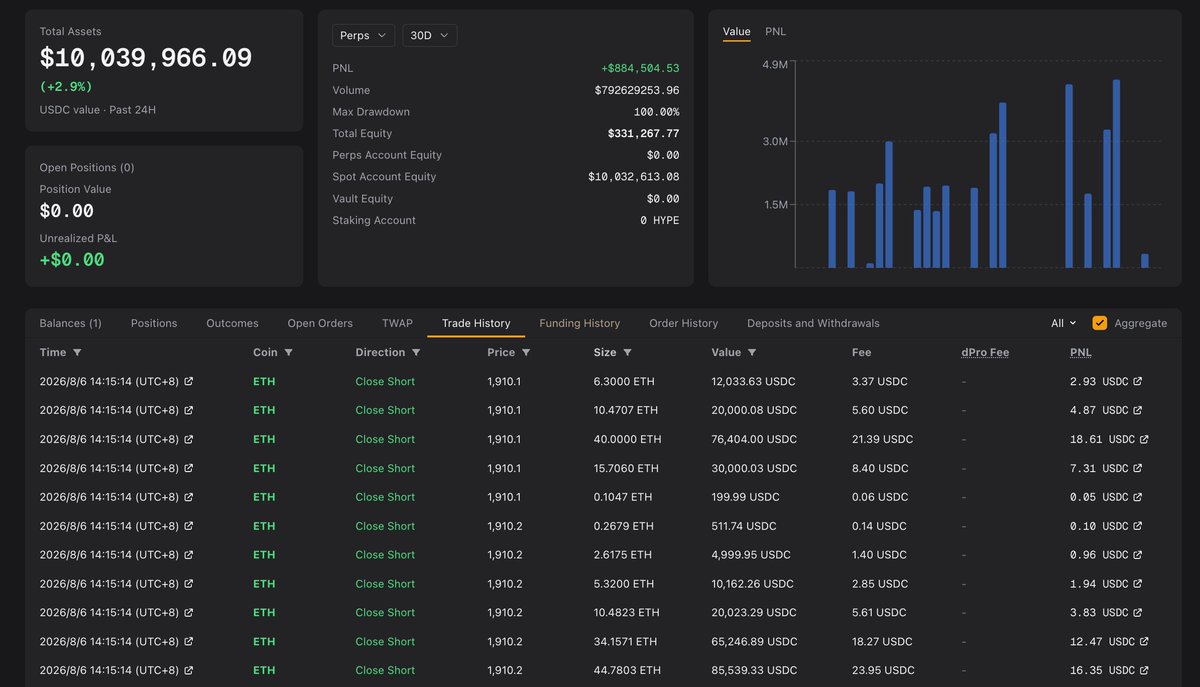Image resolution: width=1200 pixels, height=687 pixels.
Task: Open the Time column filter arrow
Action: tap(77, 352)
